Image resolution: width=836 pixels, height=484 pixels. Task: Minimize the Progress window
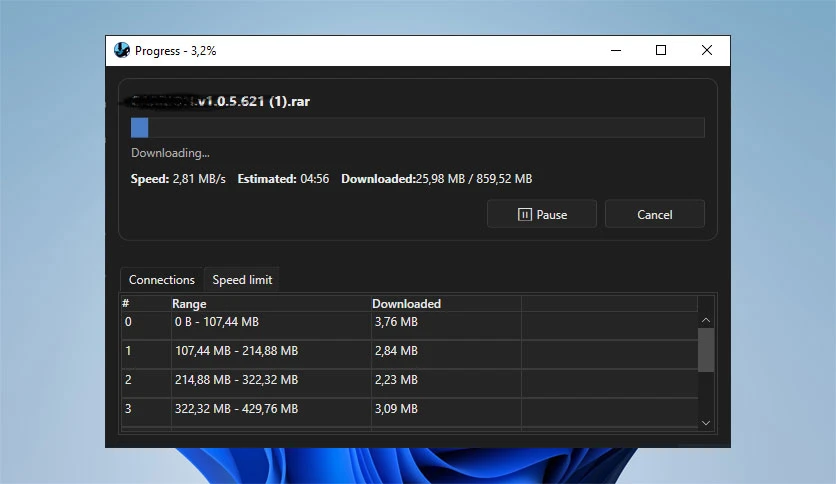pyautogui.click(x=616, y=50)
